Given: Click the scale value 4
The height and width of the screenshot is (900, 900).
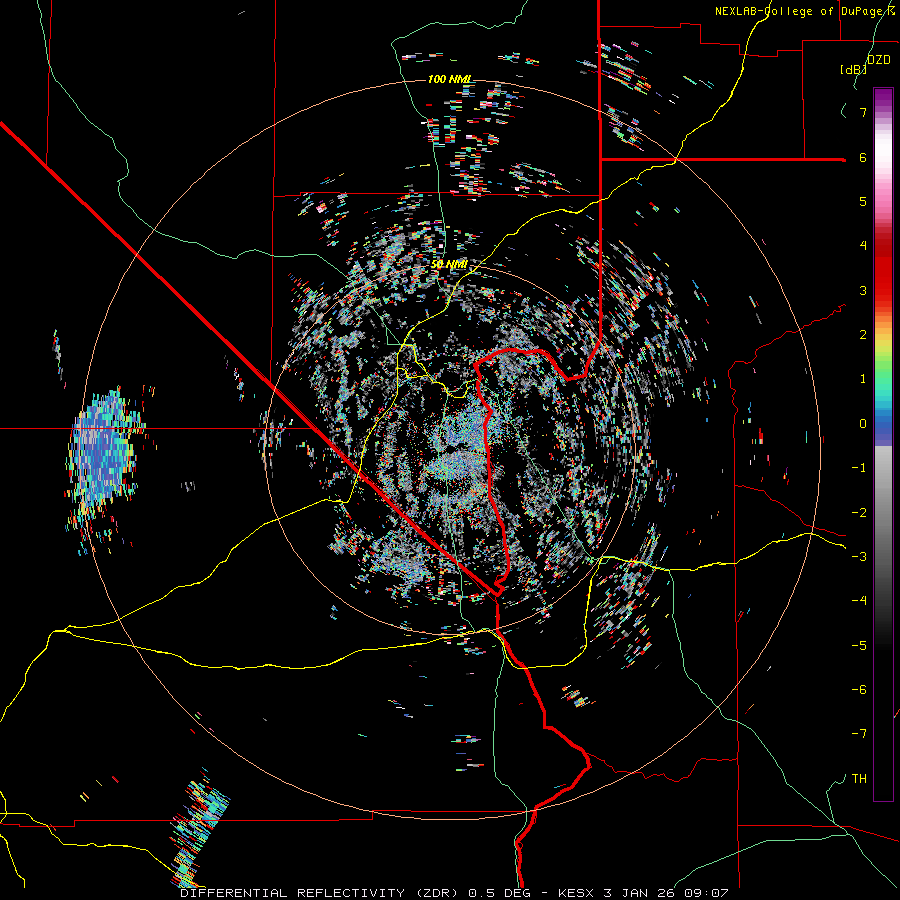Looking at the screenshot, I should (863, 246).
